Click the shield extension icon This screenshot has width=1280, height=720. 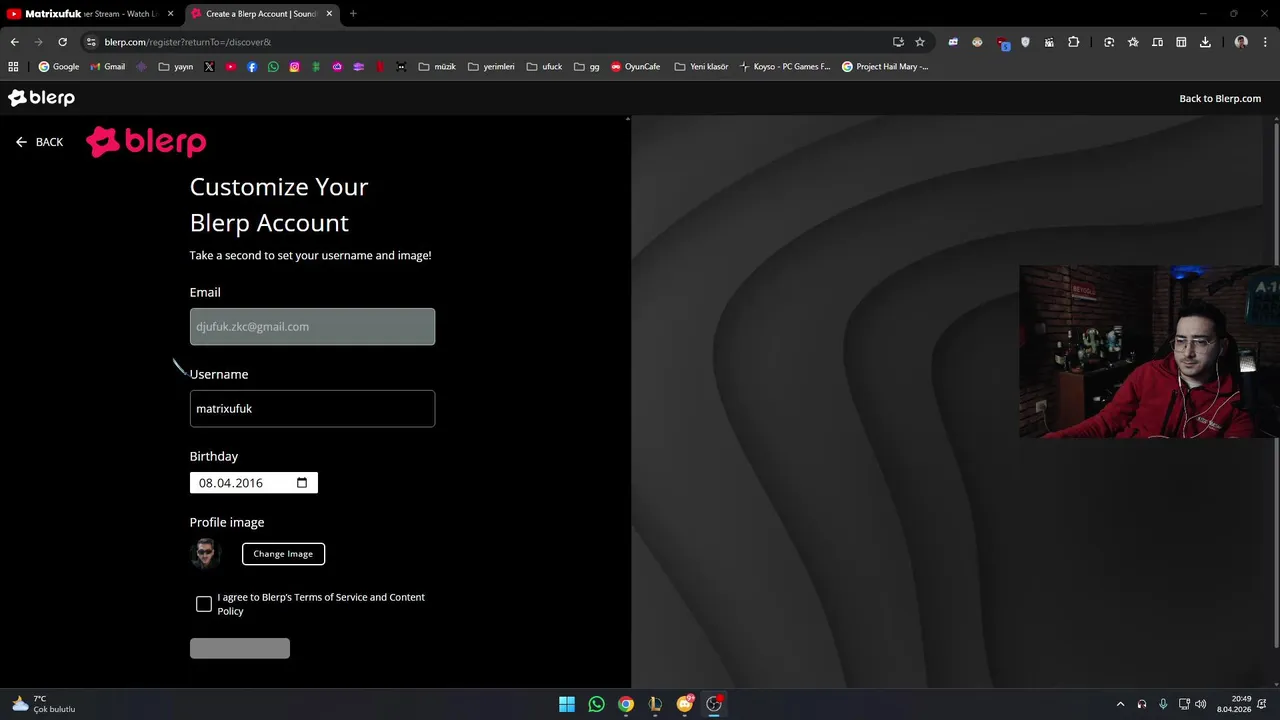pos(1025,42)
